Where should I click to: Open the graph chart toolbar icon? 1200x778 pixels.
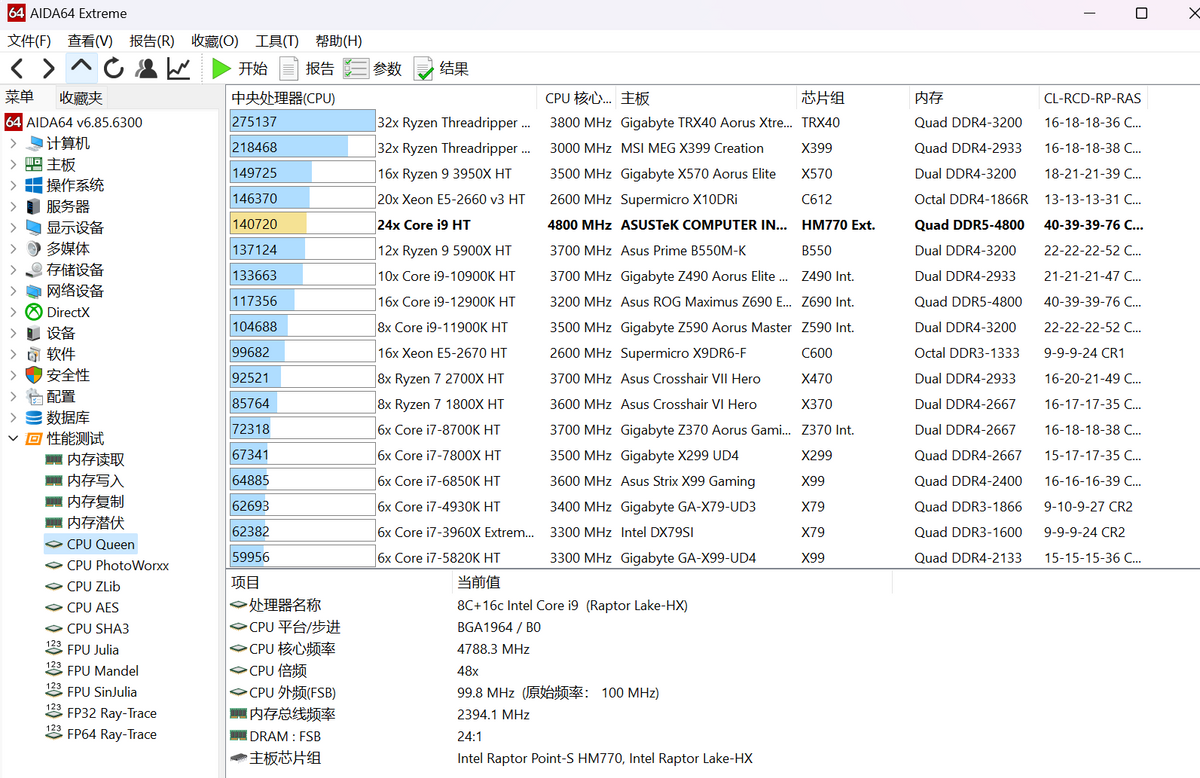click(x=179, y=69)
